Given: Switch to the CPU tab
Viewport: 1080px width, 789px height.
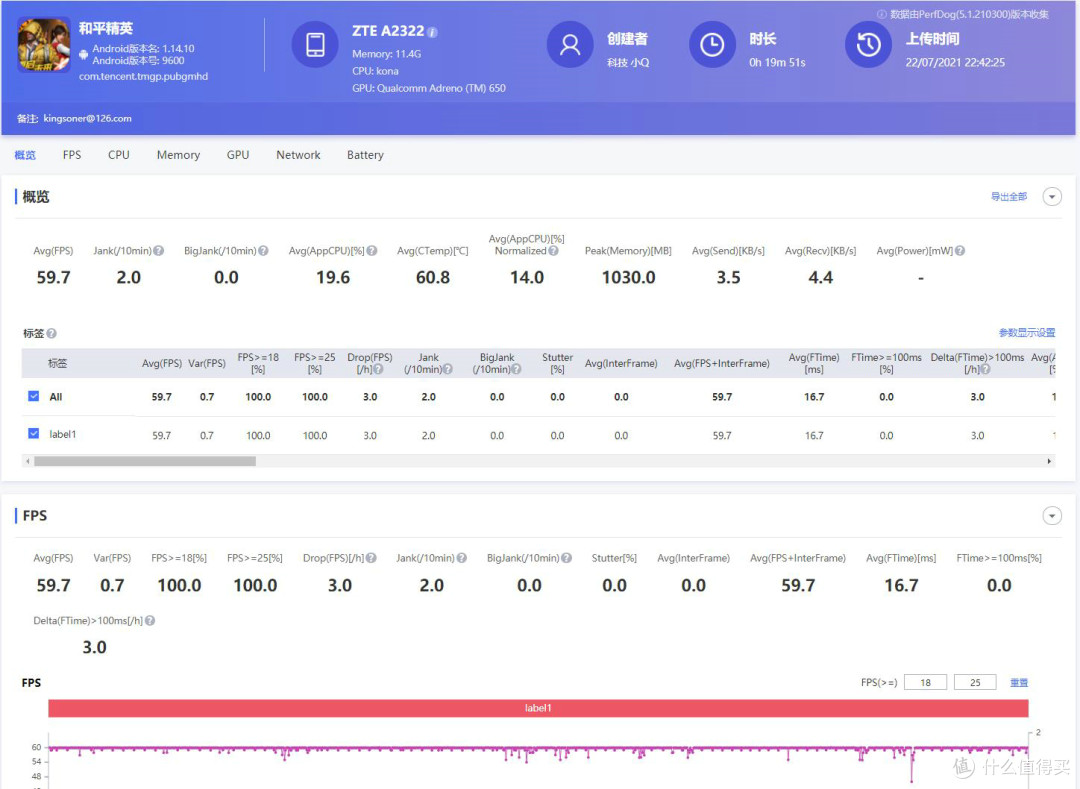Looking at the screenshot, I should point(118,155).
